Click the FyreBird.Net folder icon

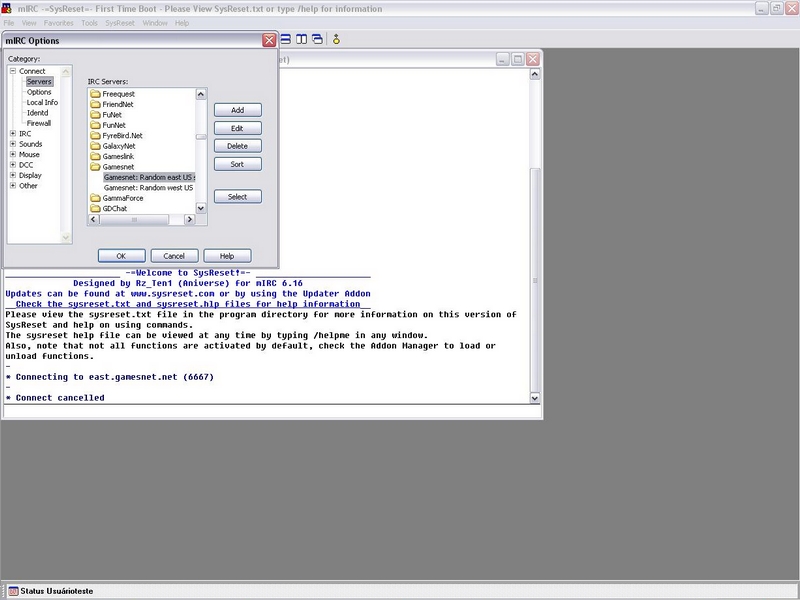(96, 135)
